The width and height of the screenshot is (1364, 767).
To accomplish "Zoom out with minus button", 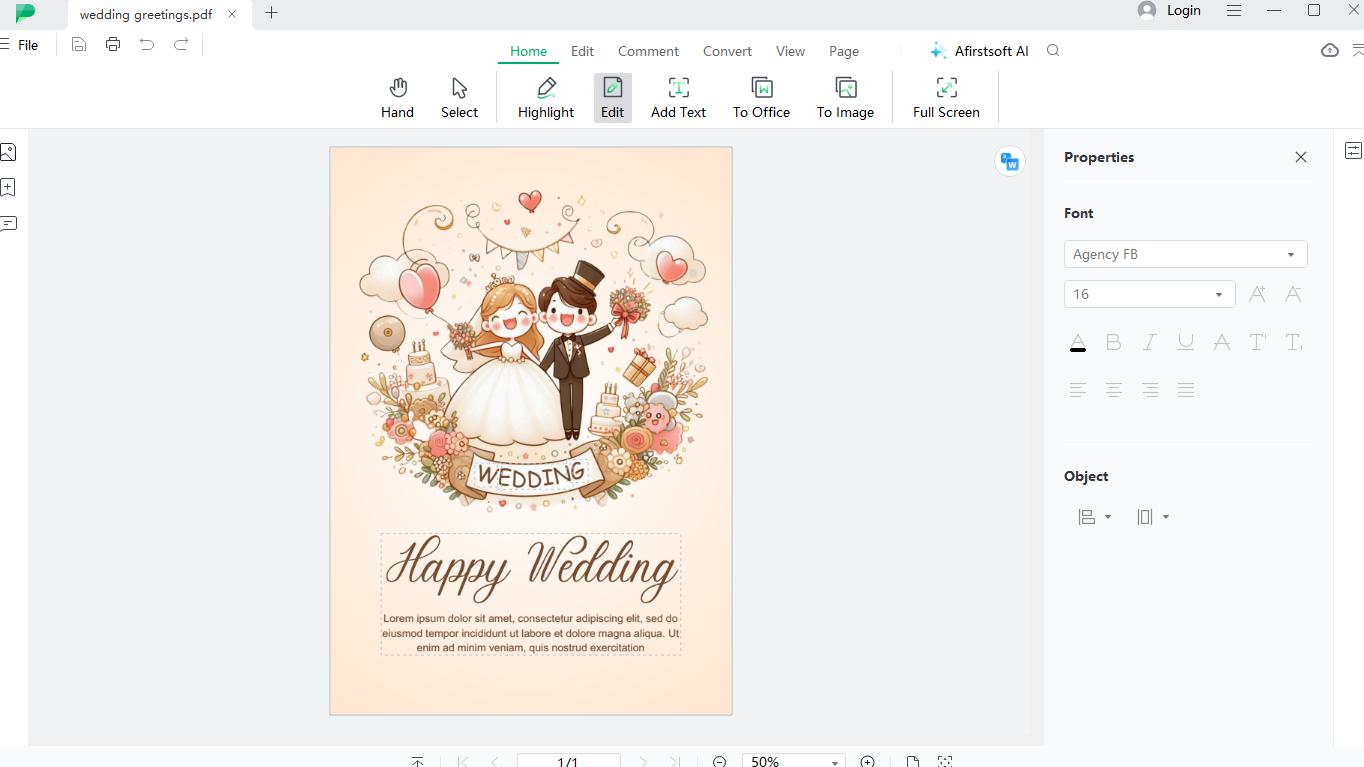I will pos(720,762).
